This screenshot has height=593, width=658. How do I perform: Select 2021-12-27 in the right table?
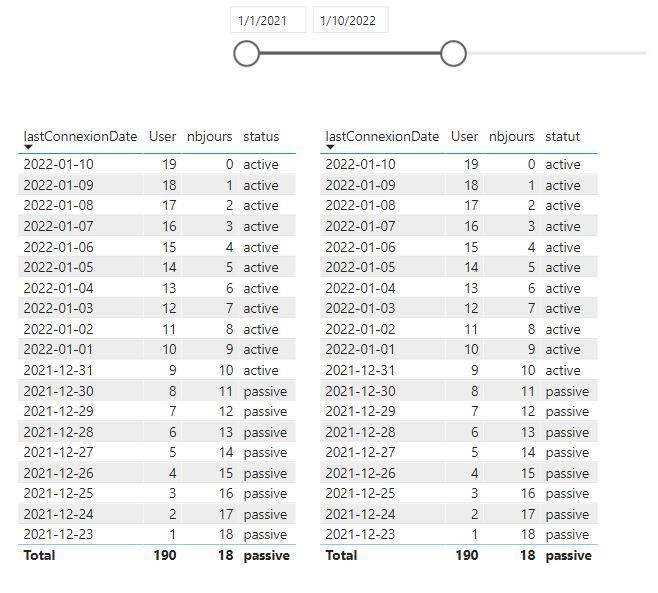pyautogui.click(x=360, y=453)
